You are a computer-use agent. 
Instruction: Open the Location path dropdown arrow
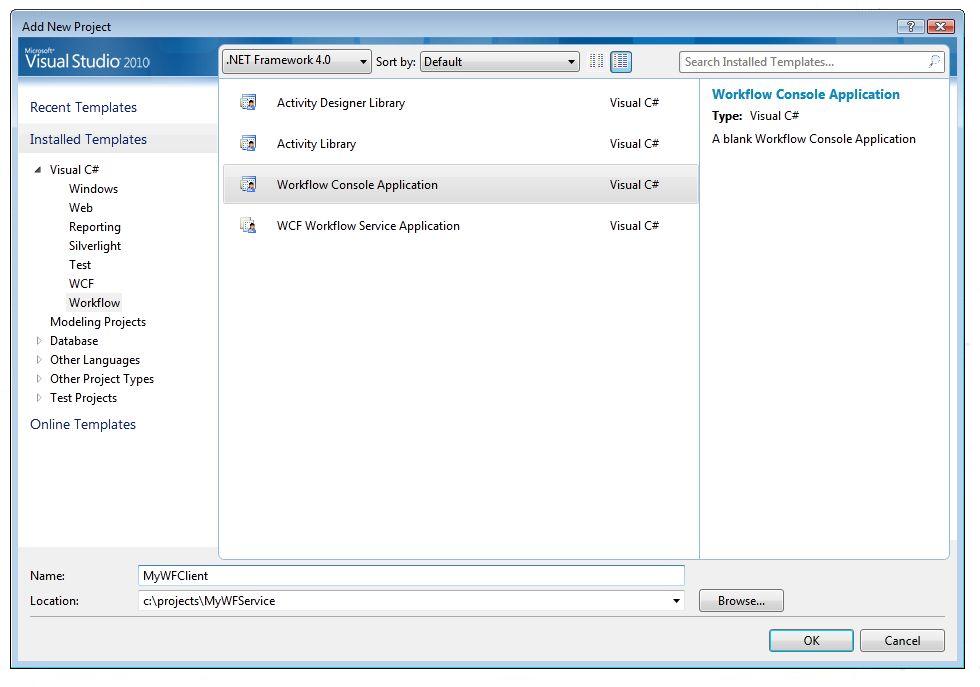pos(676,601)
